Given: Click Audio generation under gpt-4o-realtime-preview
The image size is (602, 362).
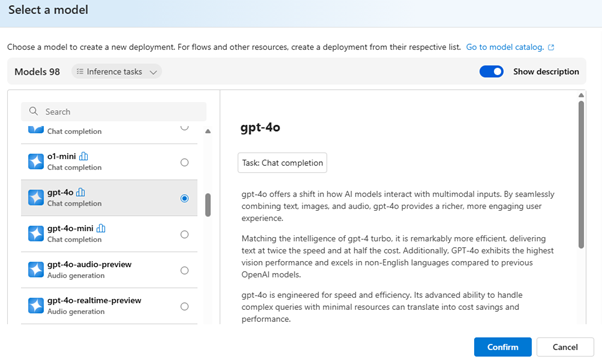Looking at the screenshot, I should 76,311.
